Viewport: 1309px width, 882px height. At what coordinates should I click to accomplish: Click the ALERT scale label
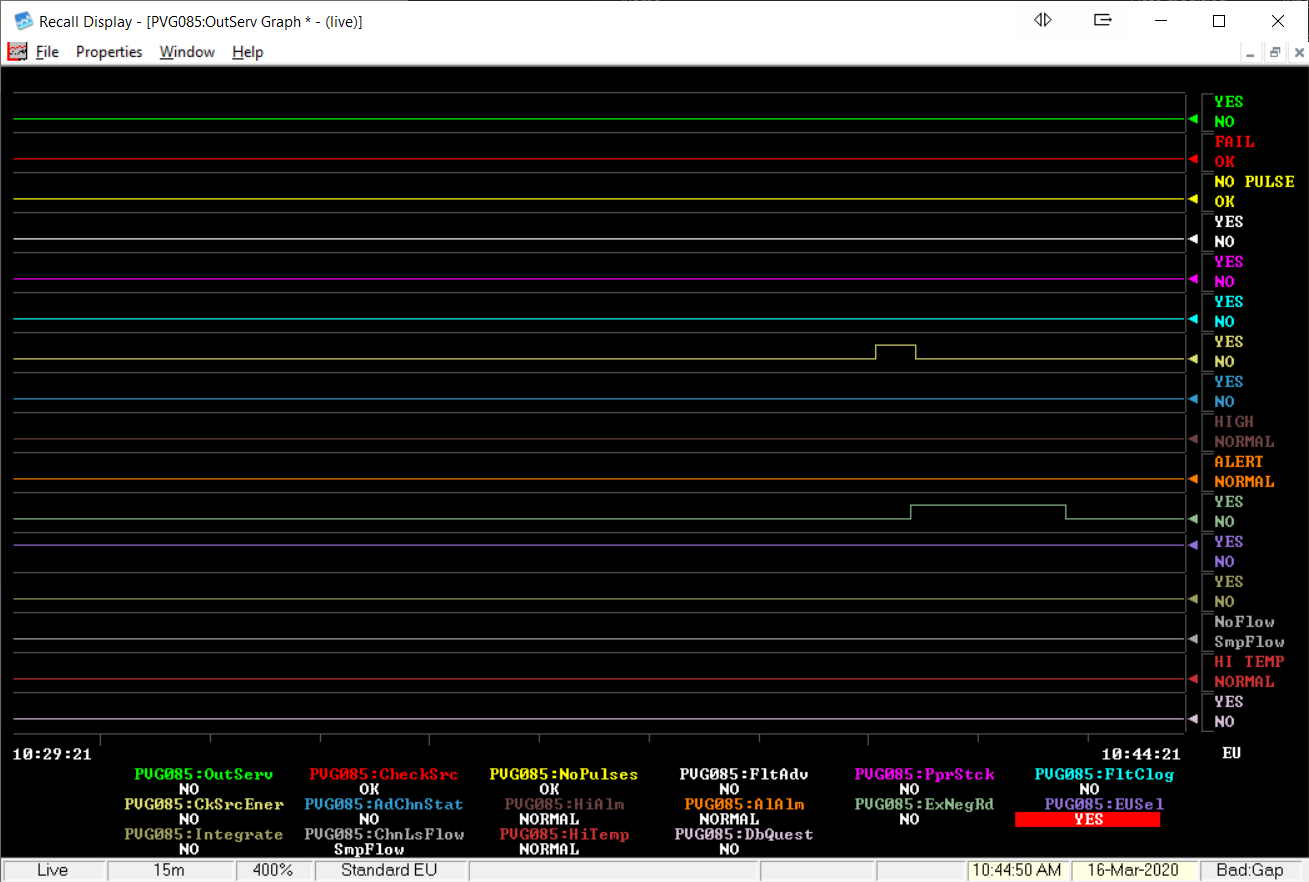[1239, 462]
